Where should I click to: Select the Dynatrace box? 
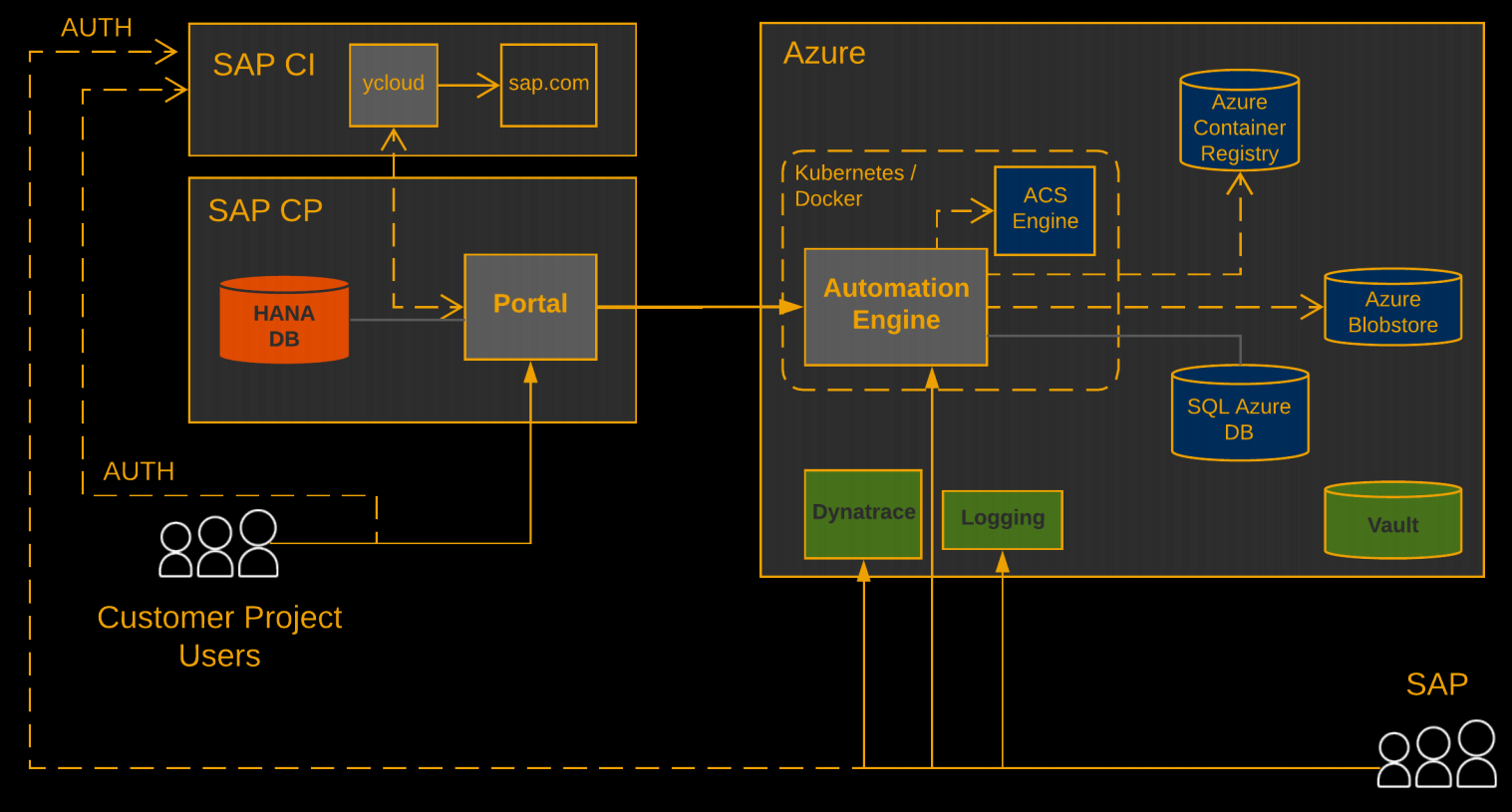(863, 514)
